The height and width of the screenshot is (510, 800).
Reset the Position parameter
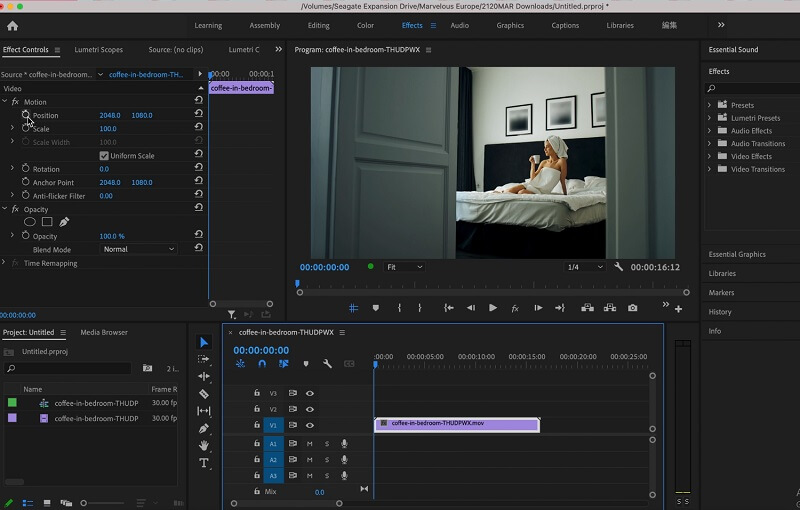[x=198, y=113]
